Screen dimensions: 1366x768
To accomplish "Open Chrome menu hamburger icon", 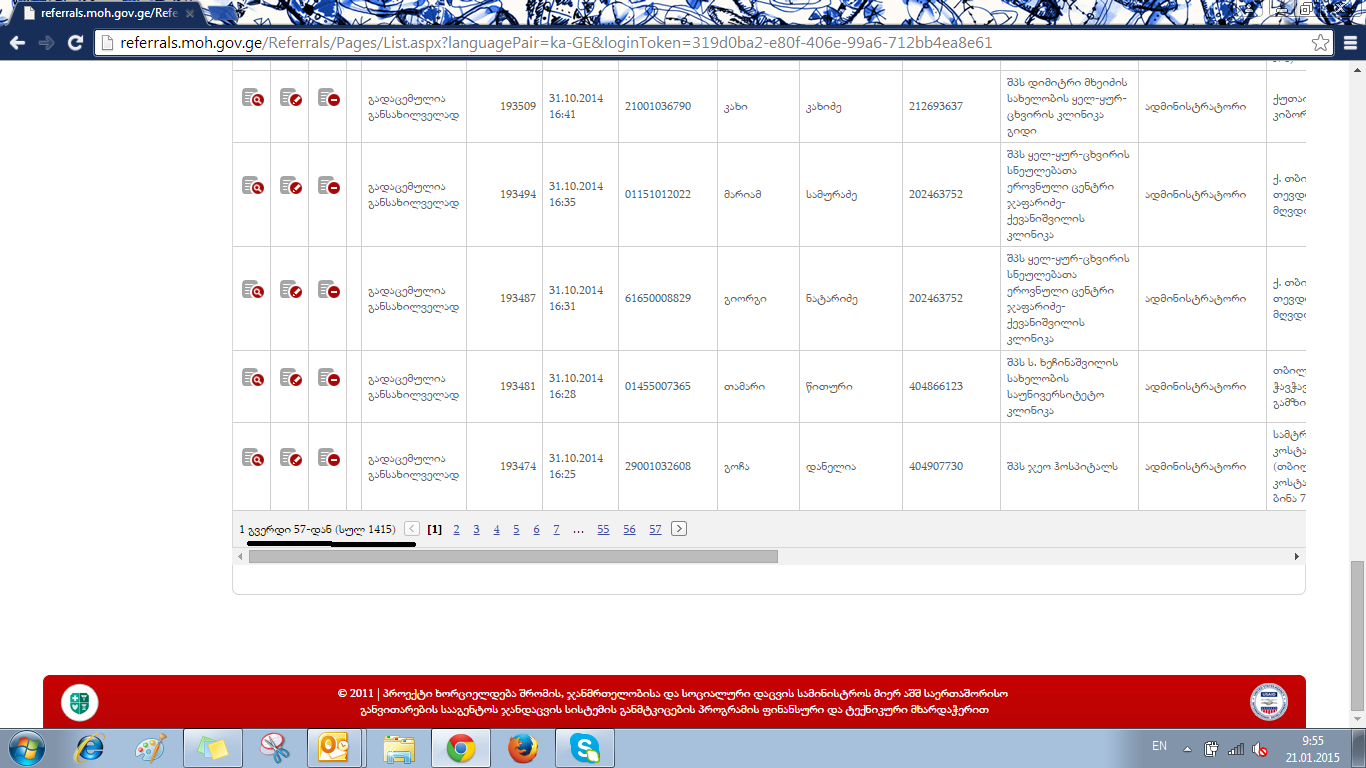I will coord(1348,43).
